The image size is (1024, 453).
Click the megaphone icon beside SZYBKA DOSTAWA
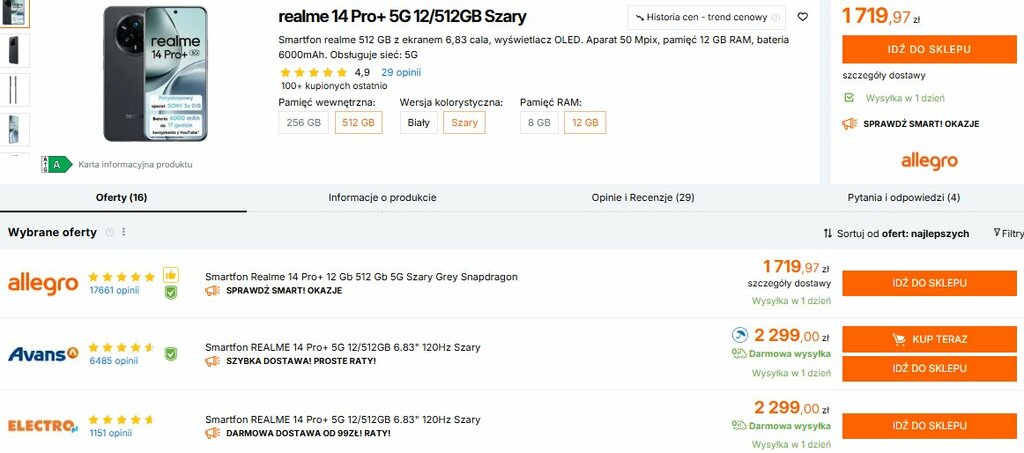click(x=212, y=361)
